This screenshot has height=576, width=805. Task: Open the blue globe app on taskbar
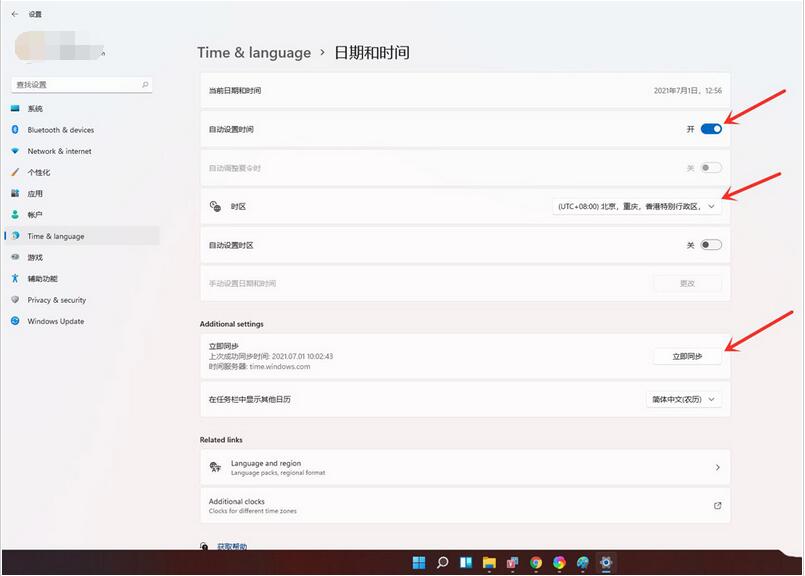(583, 563)
